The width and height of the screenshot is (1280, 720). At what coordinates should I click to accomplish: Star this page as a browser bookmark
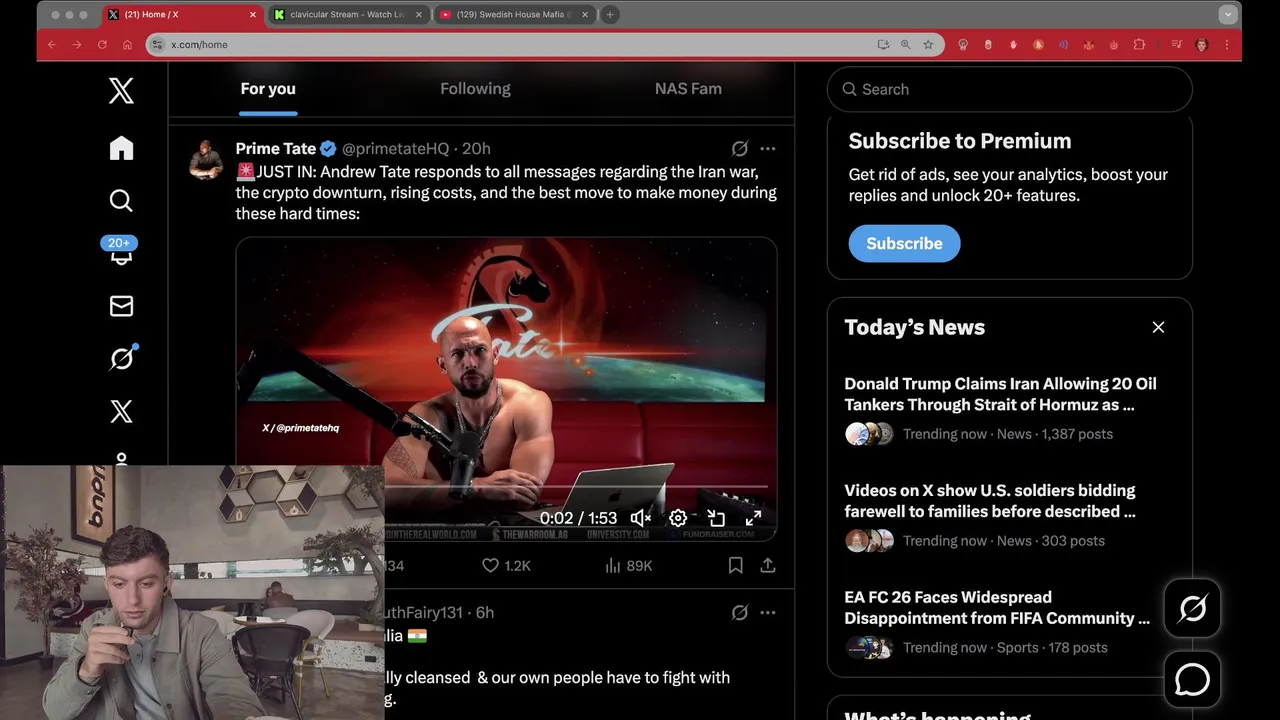(x=928, y=44)
